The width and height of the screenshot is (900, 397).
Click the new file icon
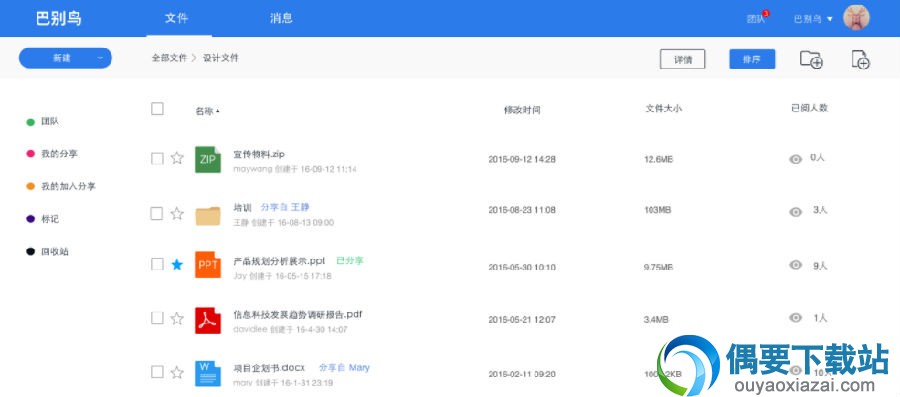coord(860,59)
